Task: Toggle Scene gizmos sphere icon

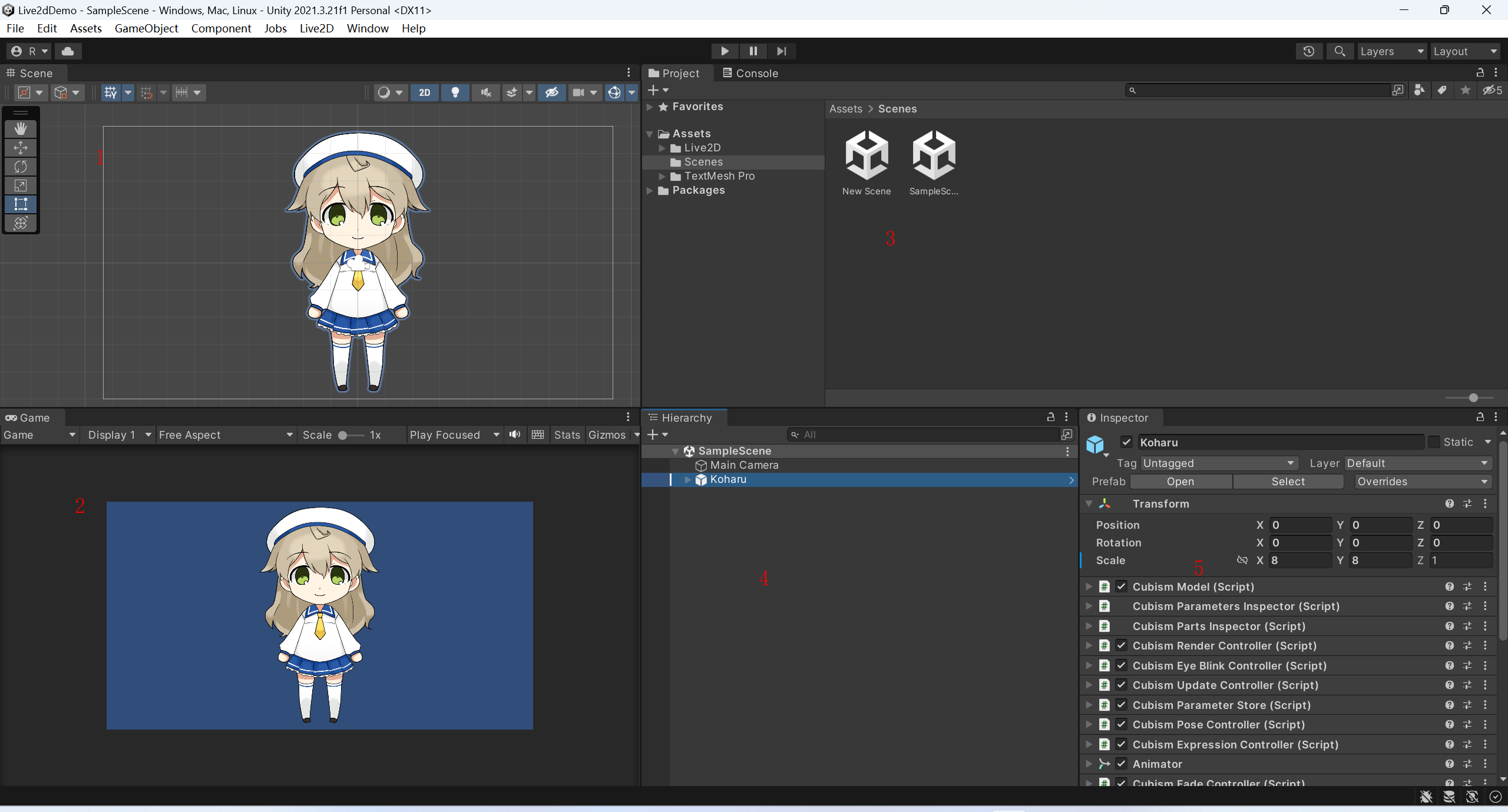Action: click(614, 92)
